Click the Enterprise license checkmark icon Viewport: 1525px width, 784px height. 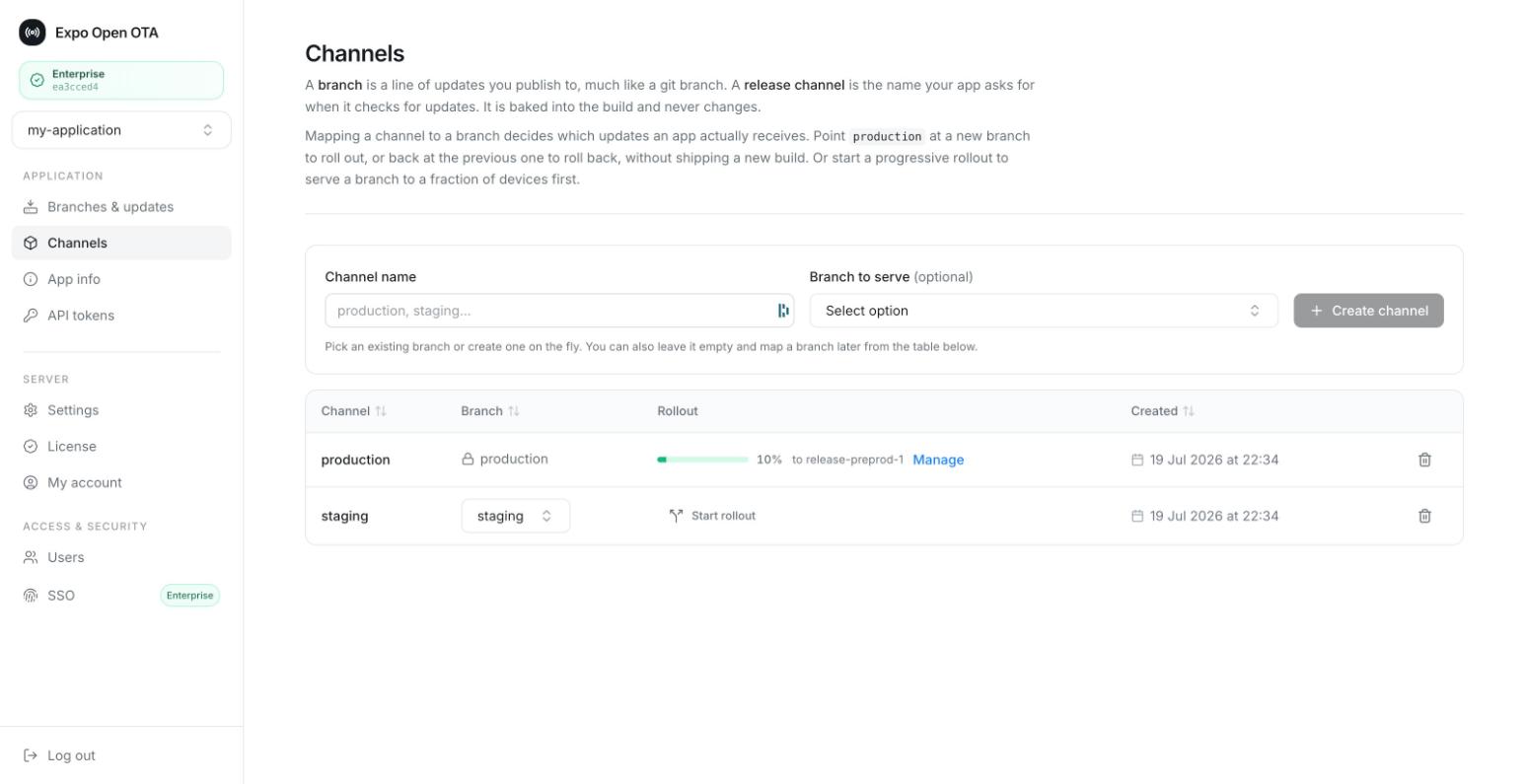point(37,81)
